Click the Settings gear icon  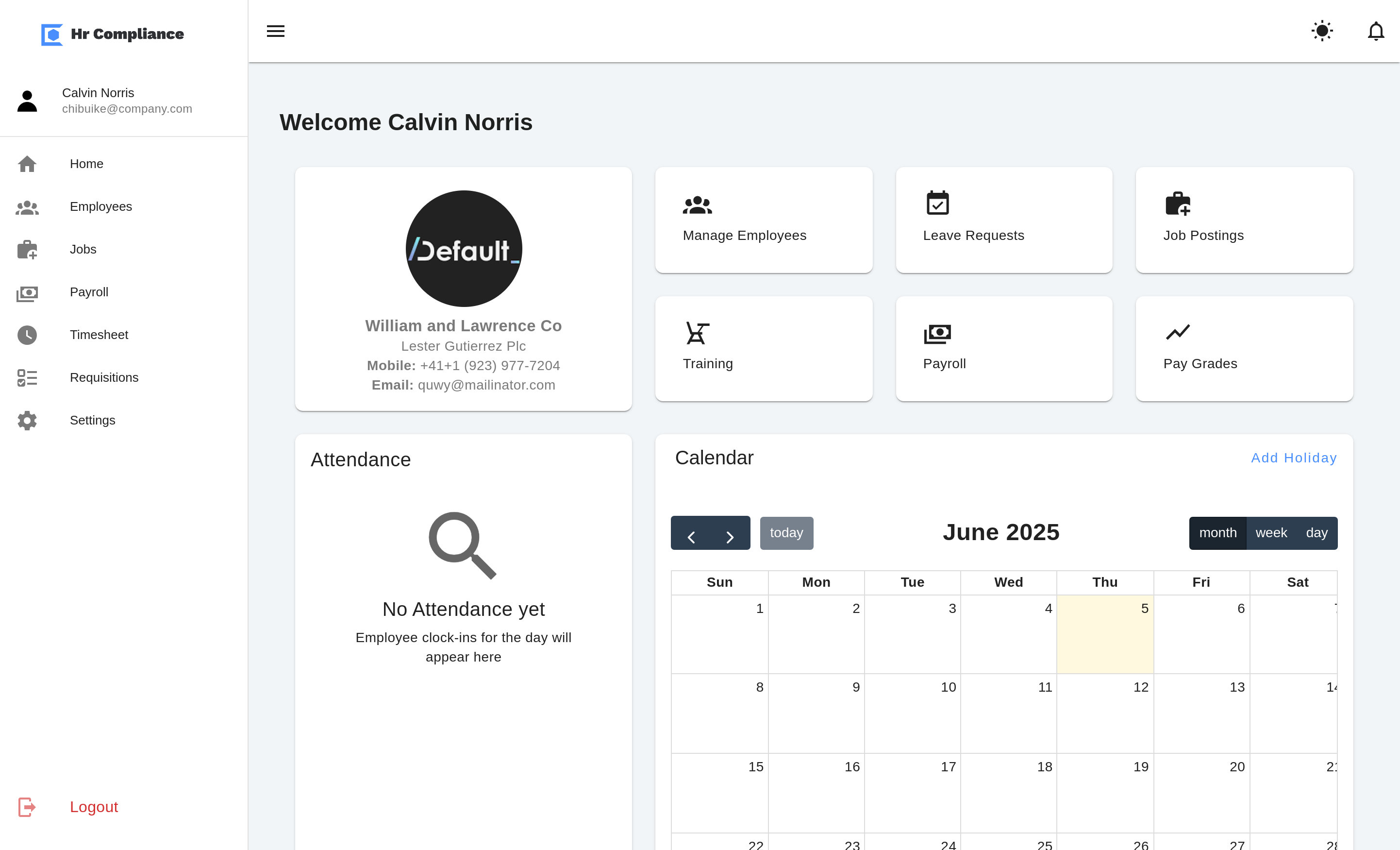click(x=27, y=420)
